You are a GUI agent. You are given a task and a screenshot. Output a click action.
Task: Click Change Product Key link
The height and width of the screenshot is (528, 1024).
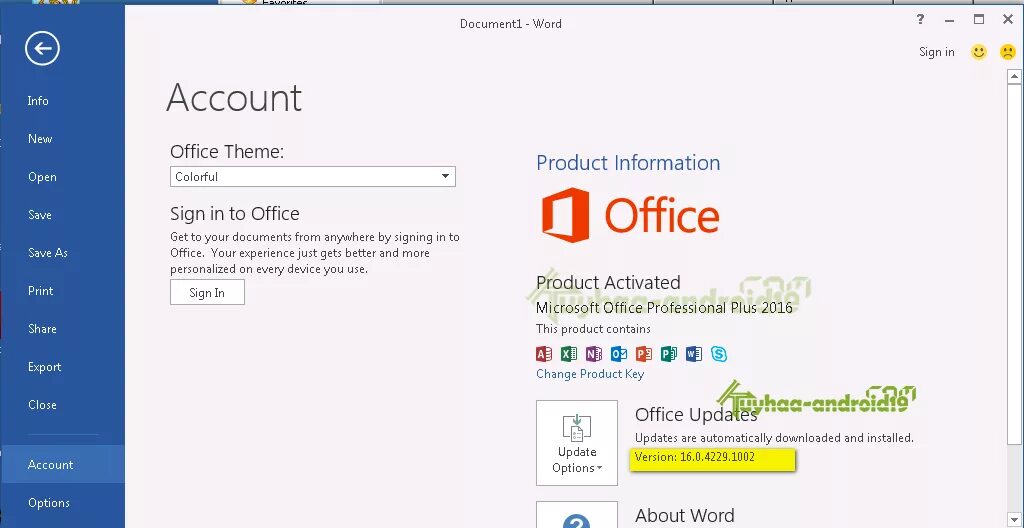point(590,374)
